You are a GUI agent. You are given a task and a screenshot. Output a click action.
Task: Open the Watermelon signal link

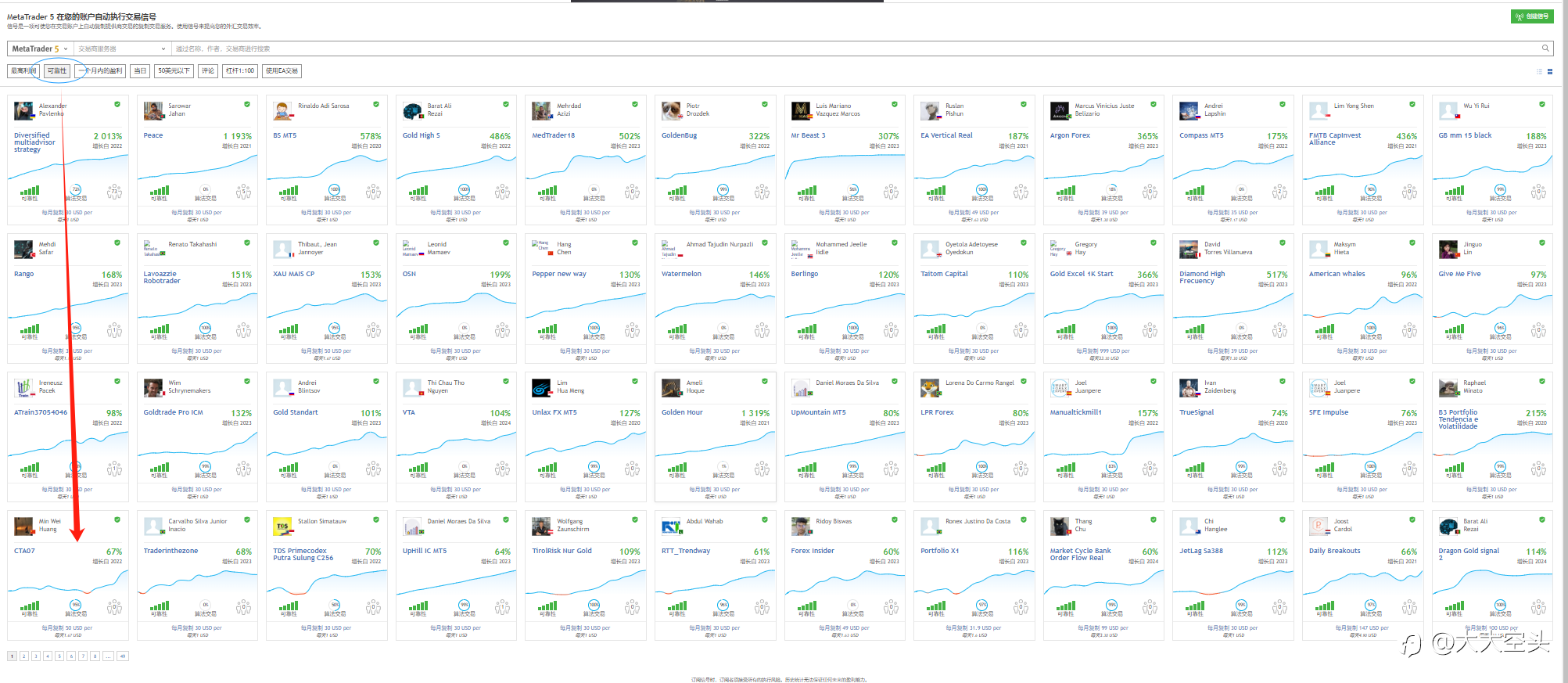coord(681,274)
